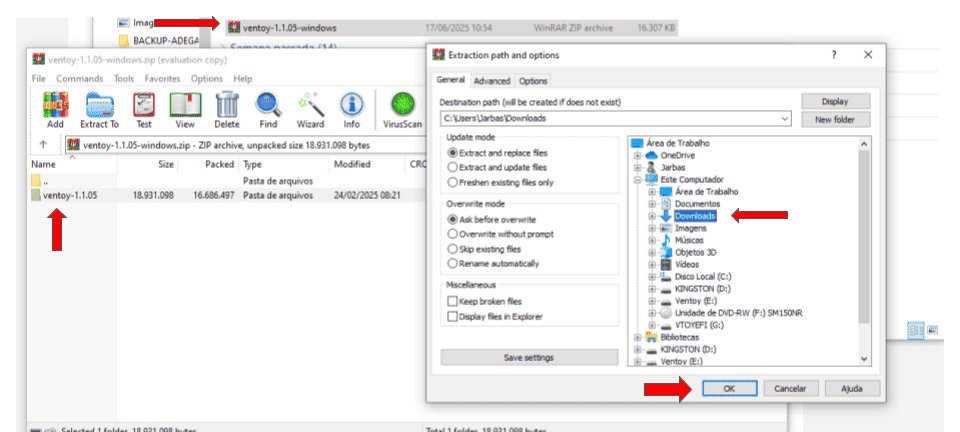Select 'Rename automatically' option
This screenshot has width=960, height=432.
click(x=453, y=264)
